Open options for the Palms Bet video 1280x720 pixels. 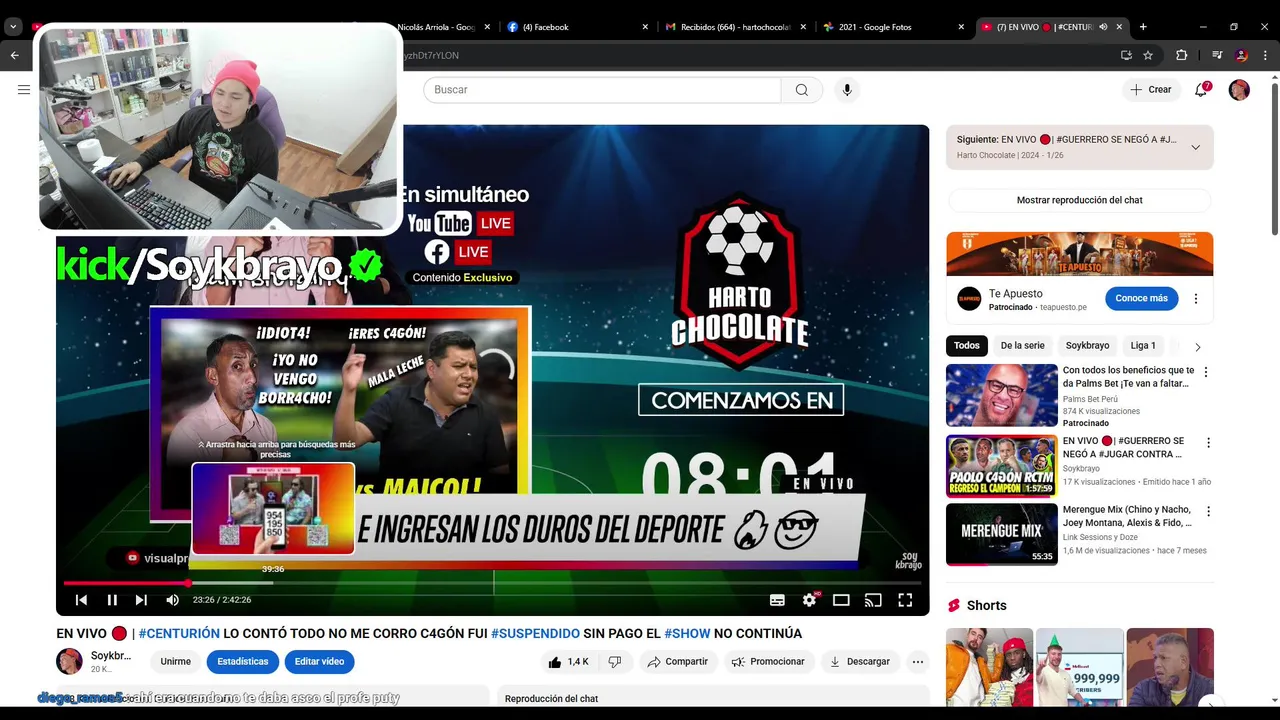pos(1206,372)
